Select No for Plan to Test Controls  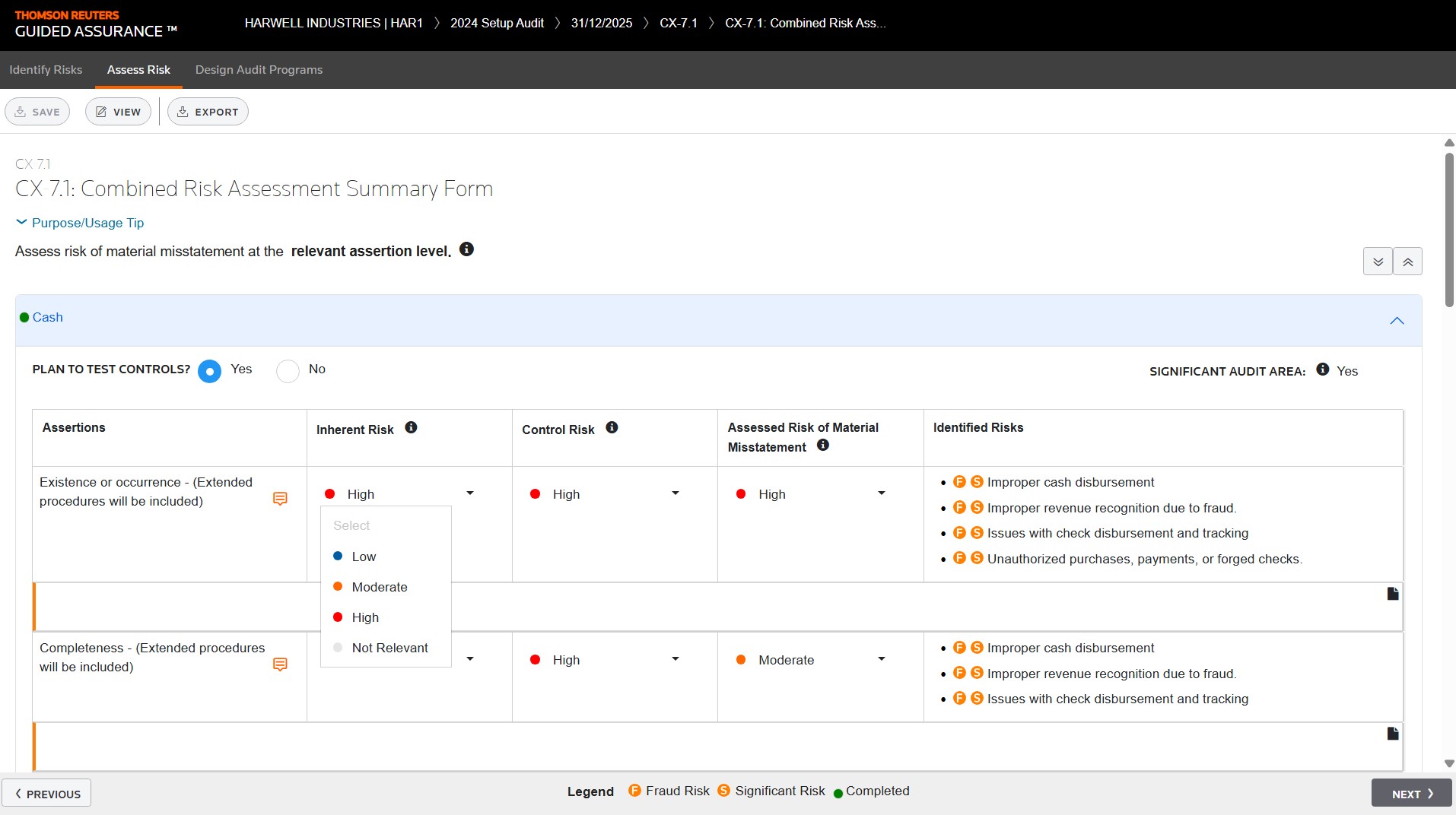[288, 371]
